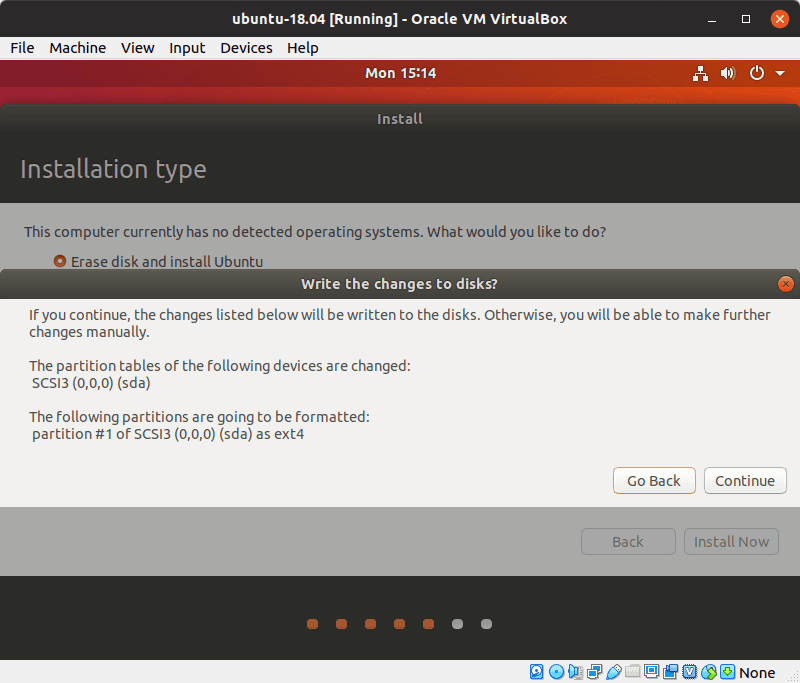The width and height of the screenshot is (800, 683).
Task: Expand the Ubuntu system menu arrow
Action: click(x=780, y=73)
